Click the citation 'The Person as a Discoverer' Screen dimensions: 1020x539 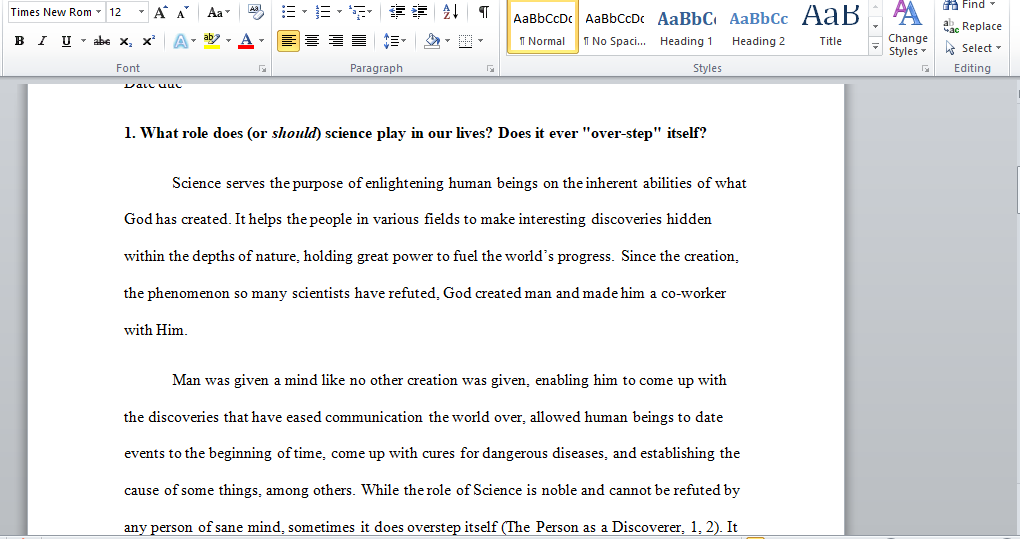(593, 527)
